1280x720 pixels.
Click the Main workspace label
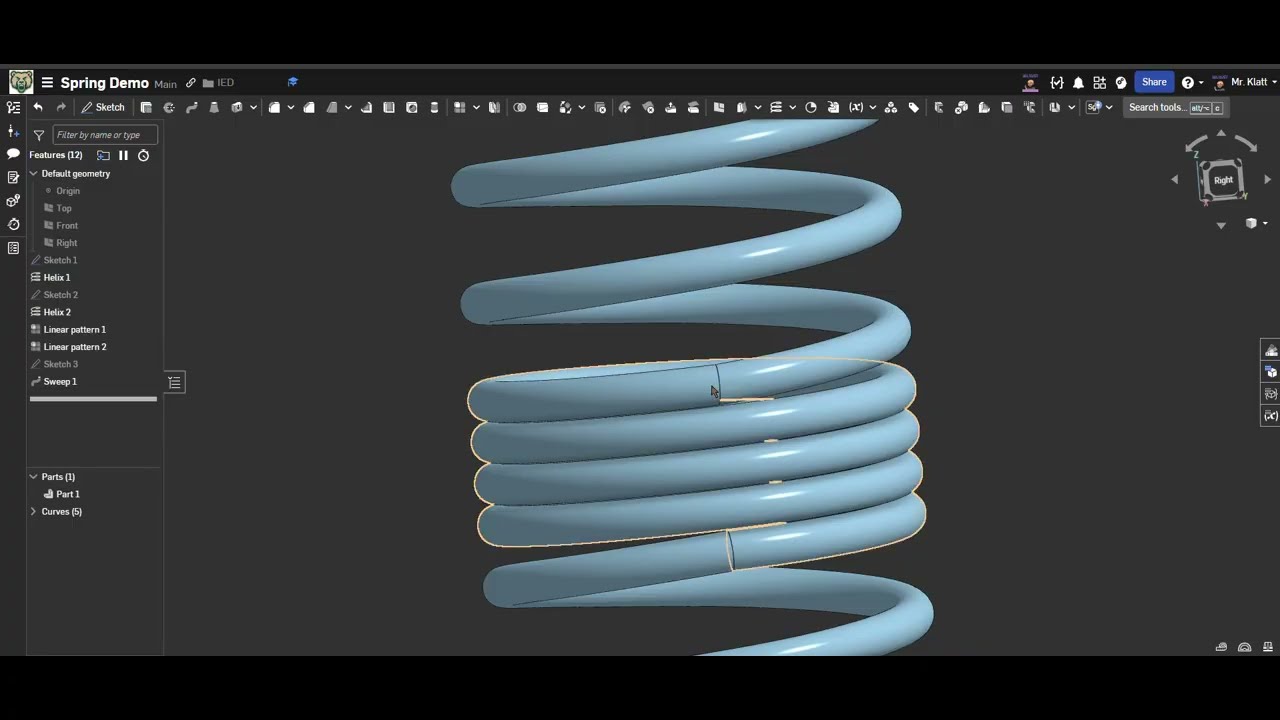pos(165,84)
